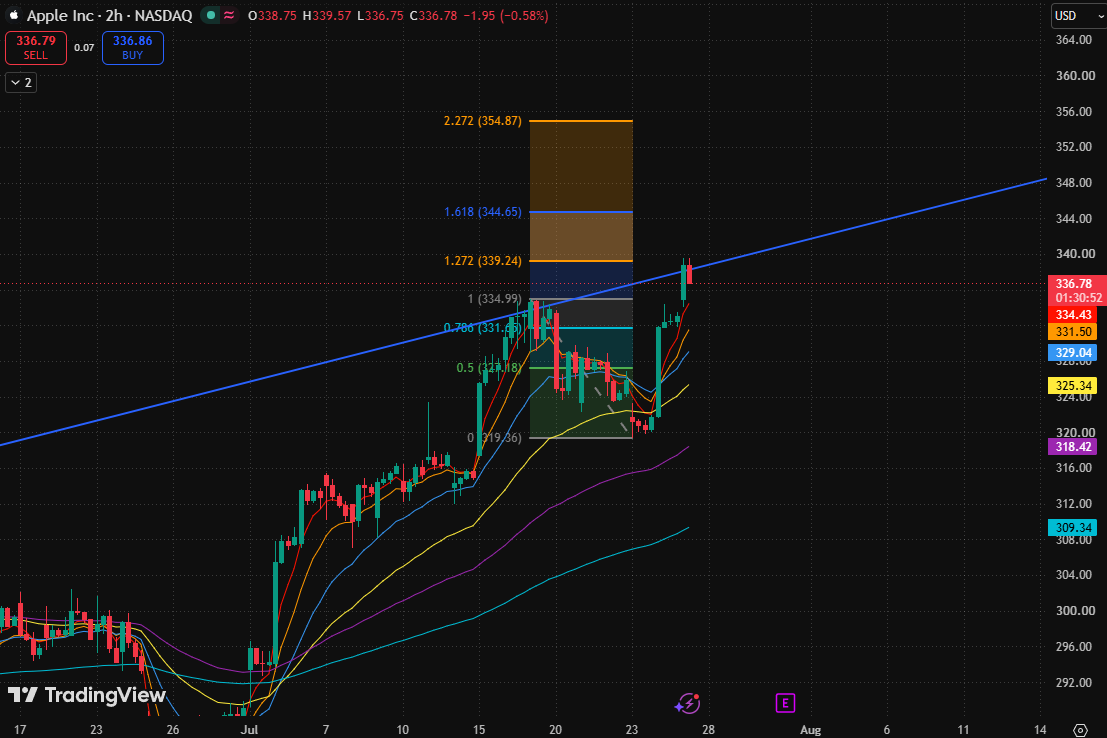Select the 2.272 (354.87) Fibonacci level label
Screen dimensions: 1107x738
coord(483,121)
